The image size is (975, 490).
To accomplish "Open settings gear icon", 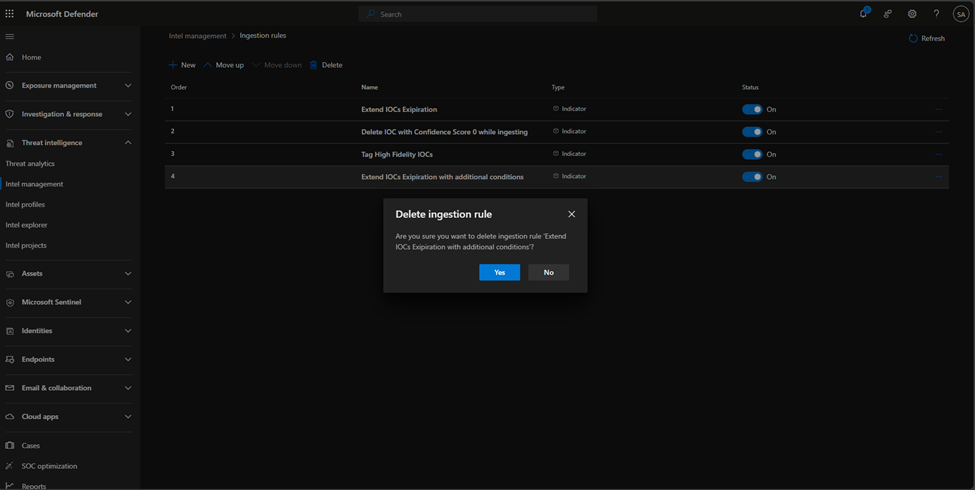I will point(912,14).
